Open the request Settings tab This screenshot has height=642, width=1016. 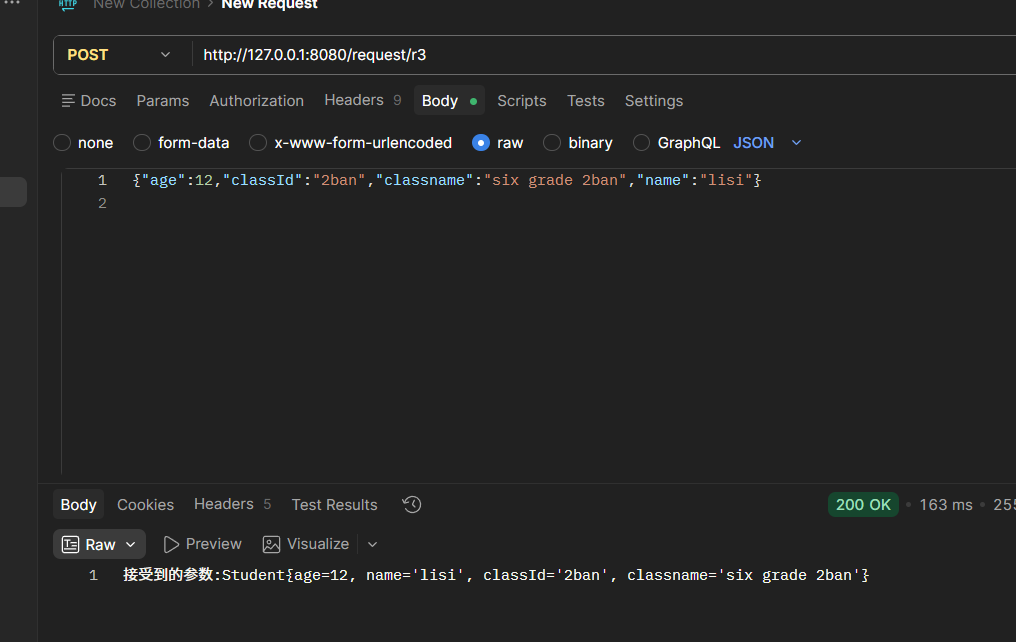pyautogui.click(x=654, y=101)
